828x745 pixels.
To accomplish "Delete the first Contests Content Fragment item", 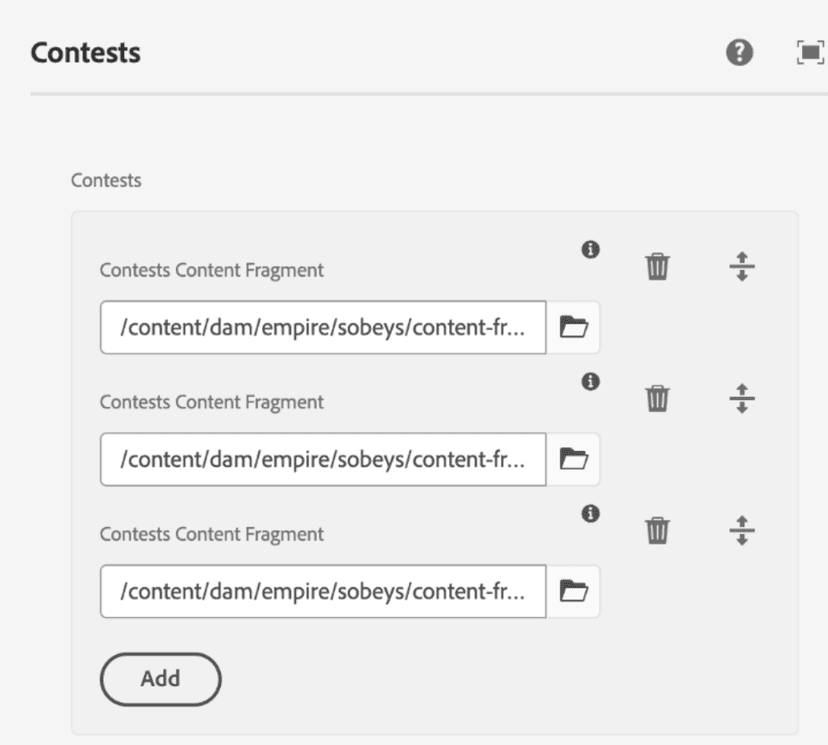I will [657, 267].
